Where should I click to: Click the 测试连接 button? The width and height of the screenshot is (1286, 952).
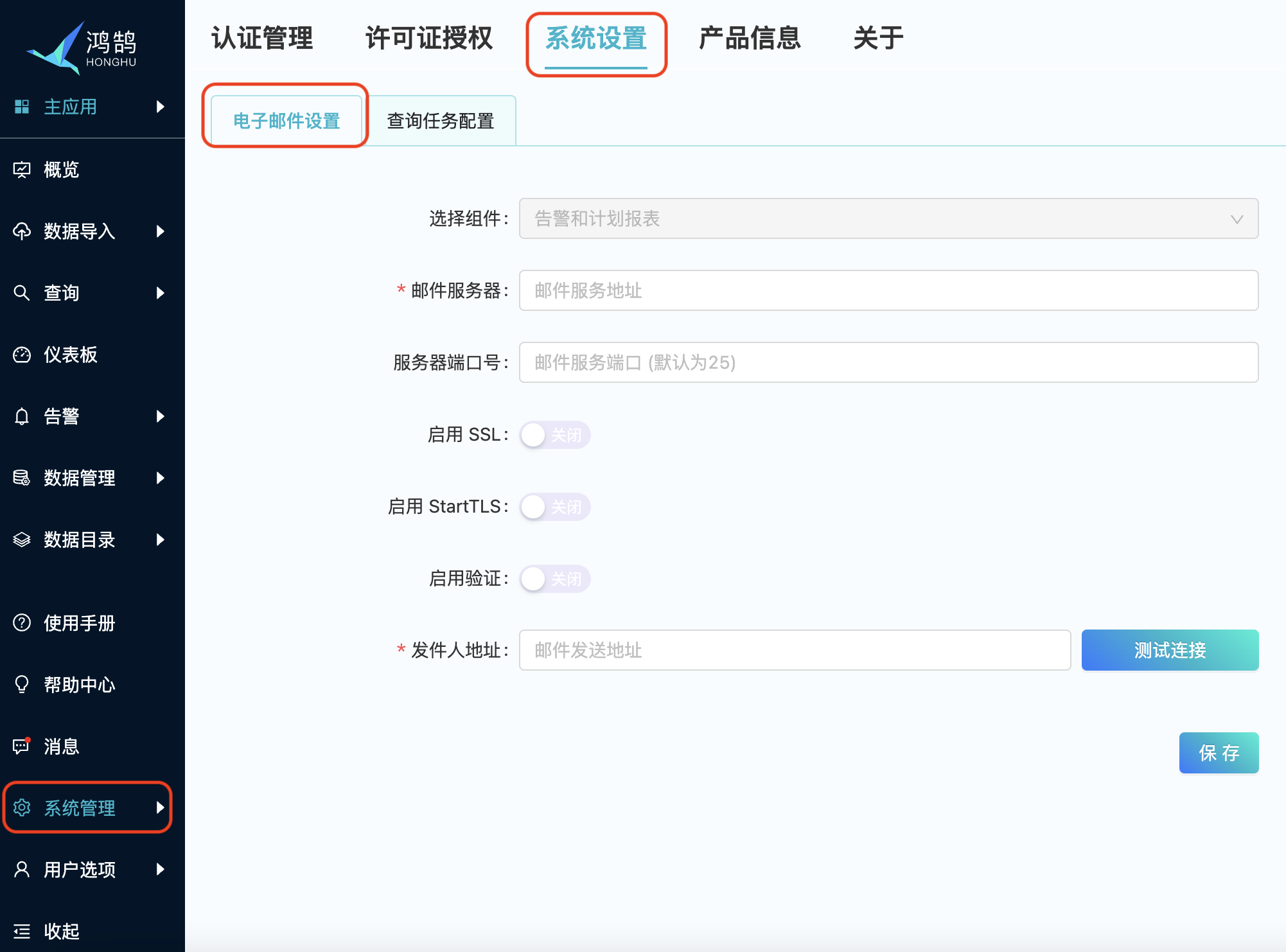click(x=1170, y=650)
